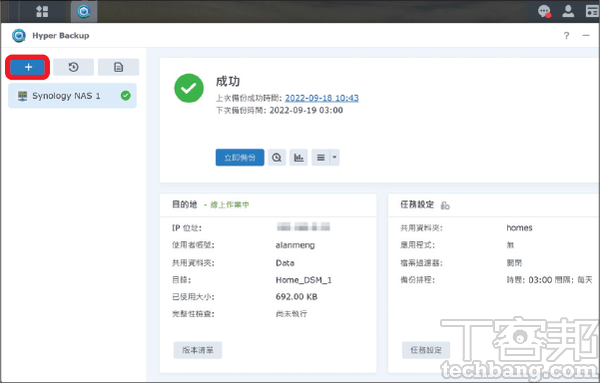Switch to Hyper Backup taskbar icon
The height and width of the screenshot is (383, 600).
(x=84, y=11)
